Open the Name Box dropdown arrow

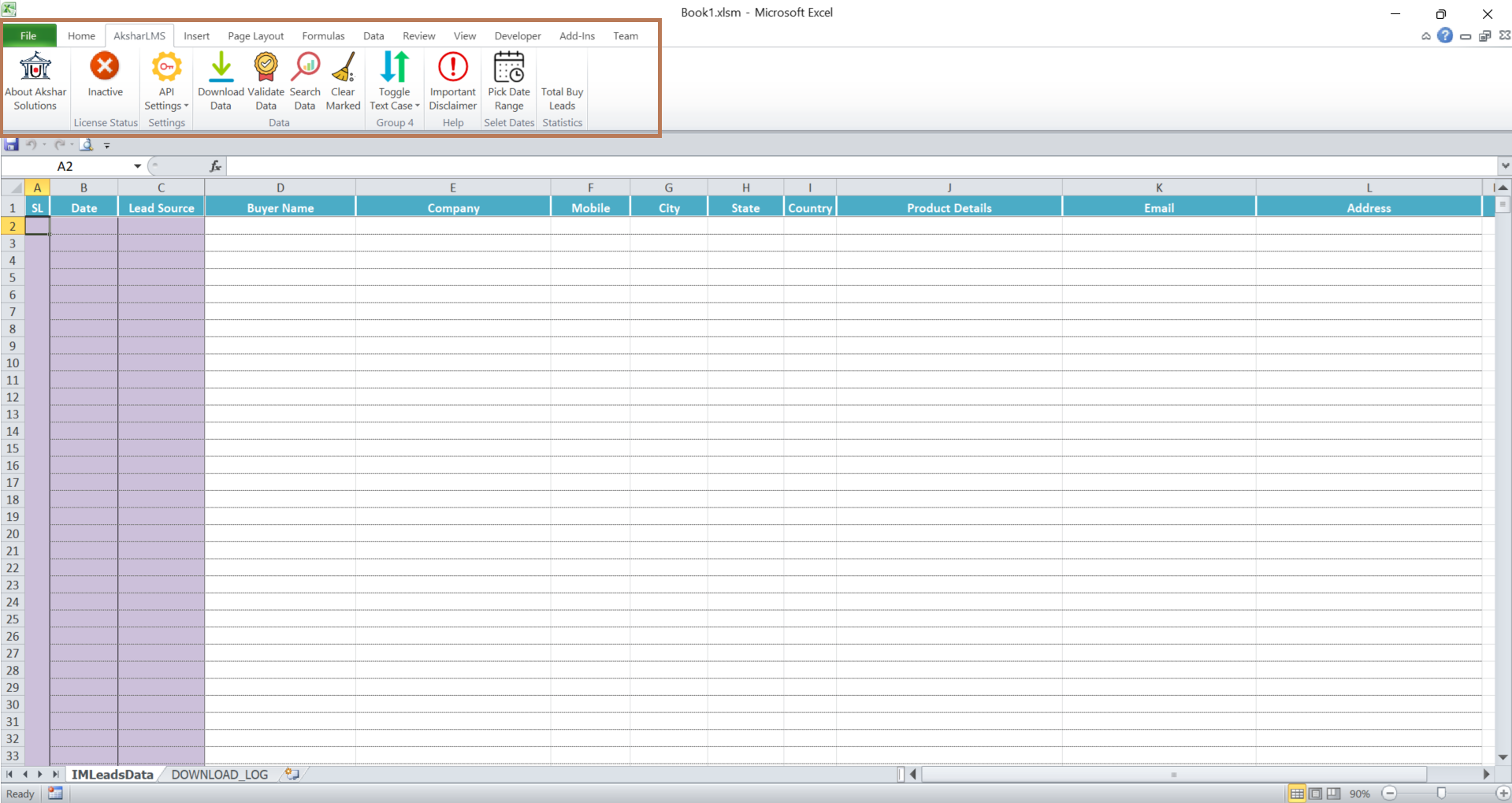(137, 166)
